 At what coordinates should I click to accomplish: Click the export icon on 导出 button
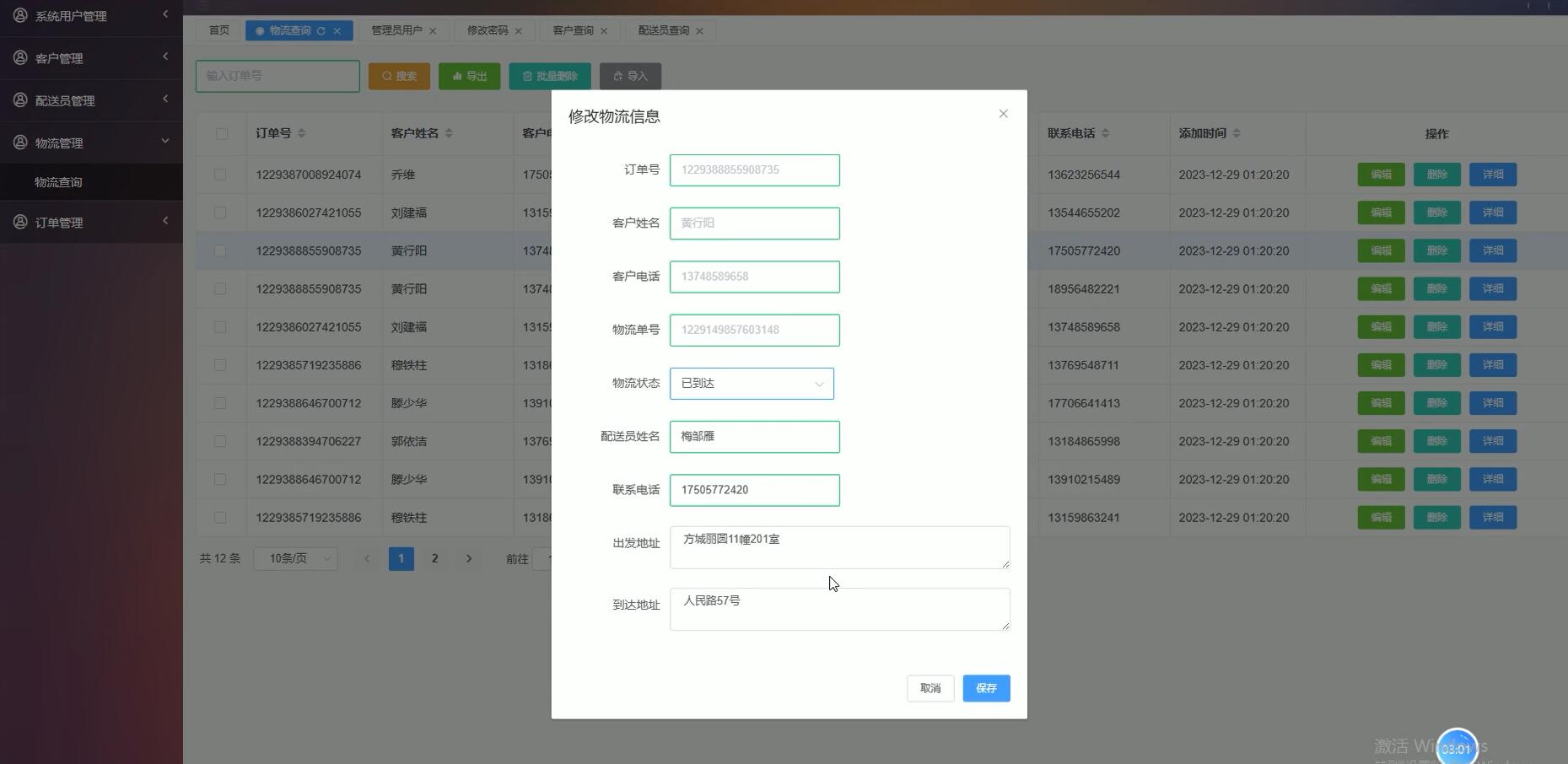456,76
